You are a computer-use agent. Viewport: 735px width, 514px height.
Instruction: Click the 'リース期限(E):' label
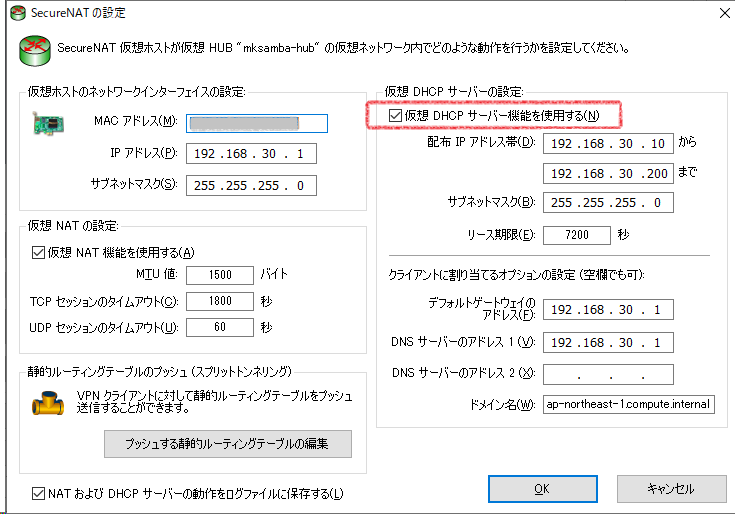[x=501, y=235]
